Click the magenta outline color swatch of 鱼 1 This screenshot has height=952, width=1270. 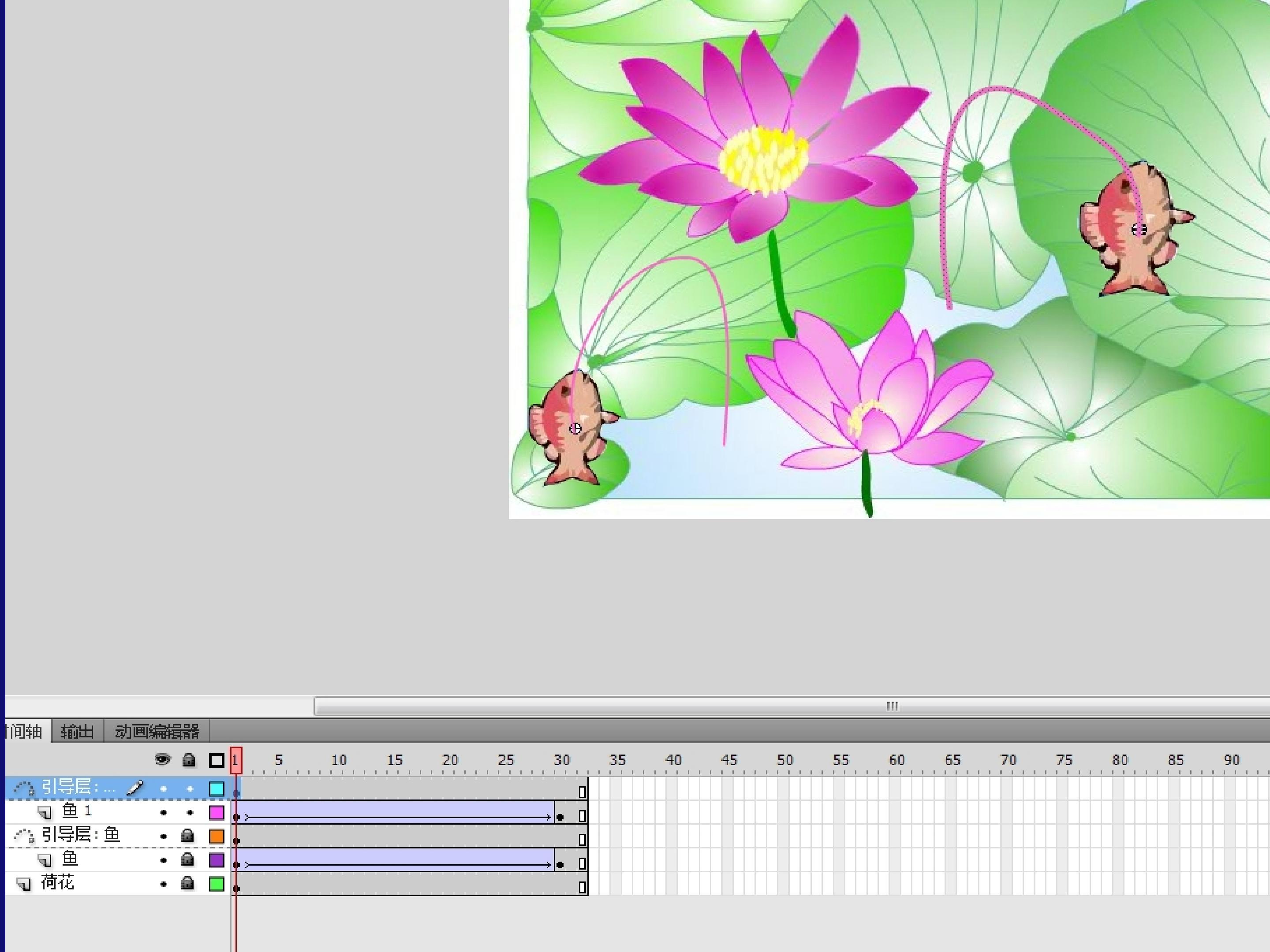pyautogui.click(x=217, y=813)
